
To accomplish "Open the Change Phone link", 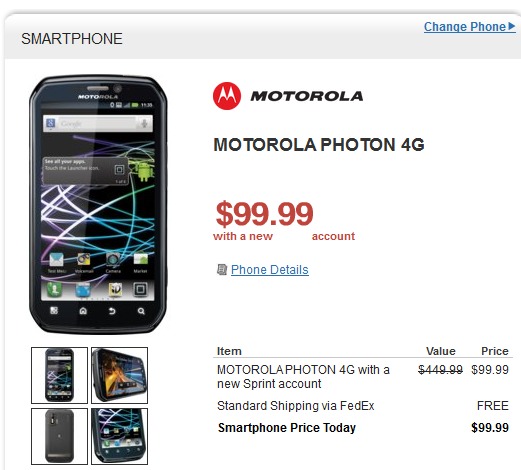I will coord(465,27).
